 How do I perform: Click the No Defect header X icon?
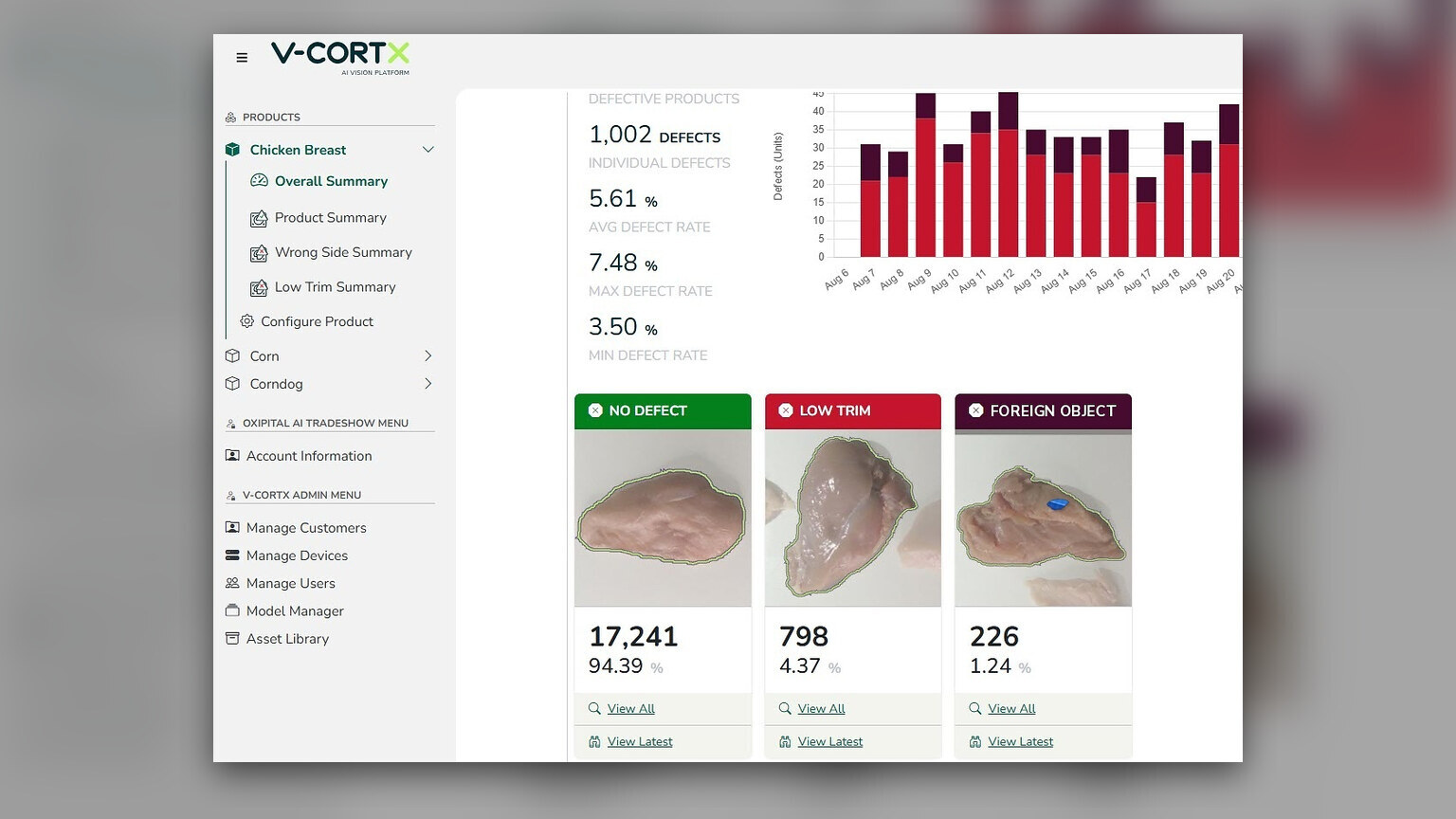[595, 410]
